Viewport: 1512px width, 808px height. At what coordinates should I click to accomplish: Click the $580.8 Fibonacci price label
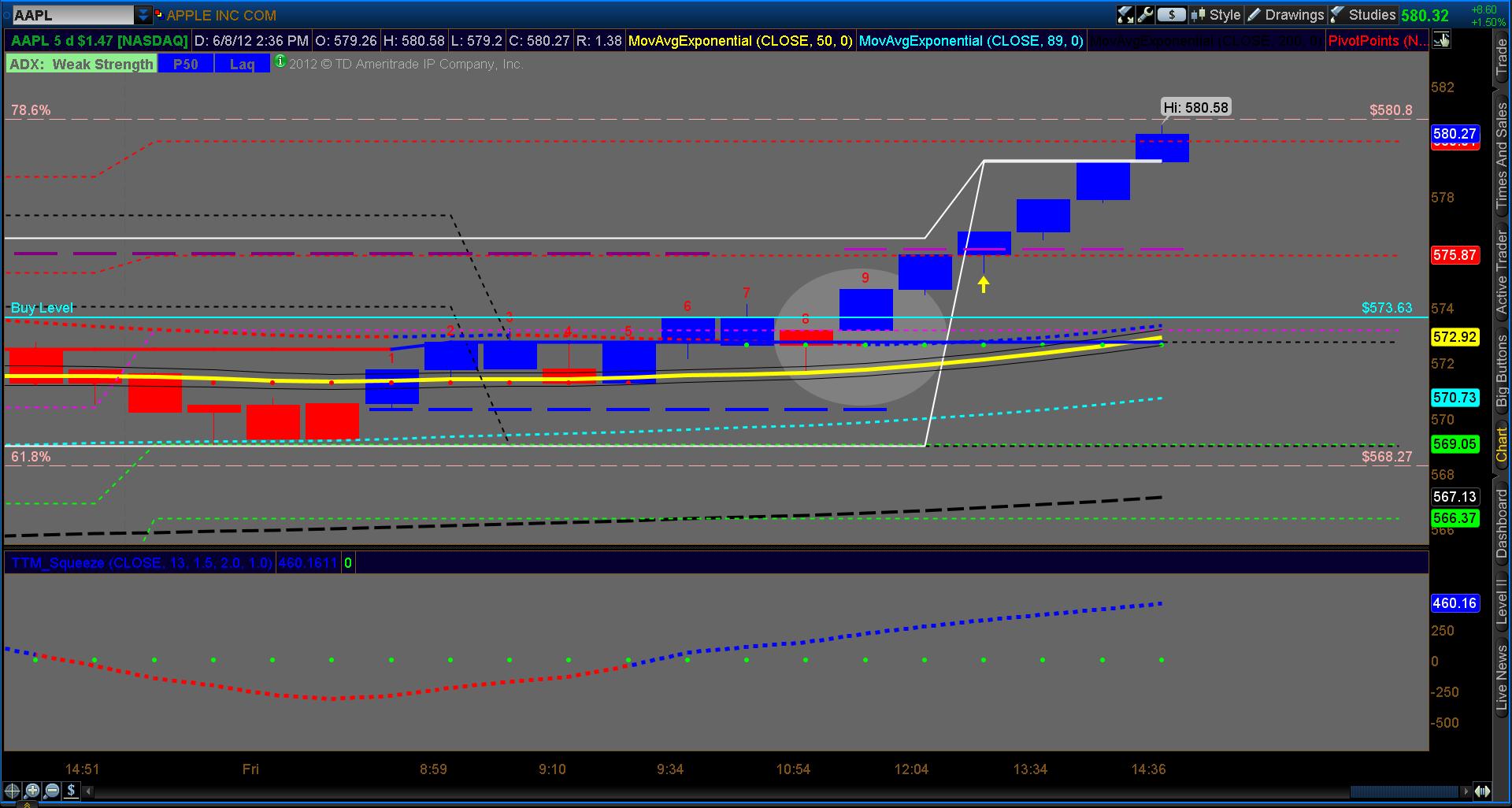[x=1391, y=110]
